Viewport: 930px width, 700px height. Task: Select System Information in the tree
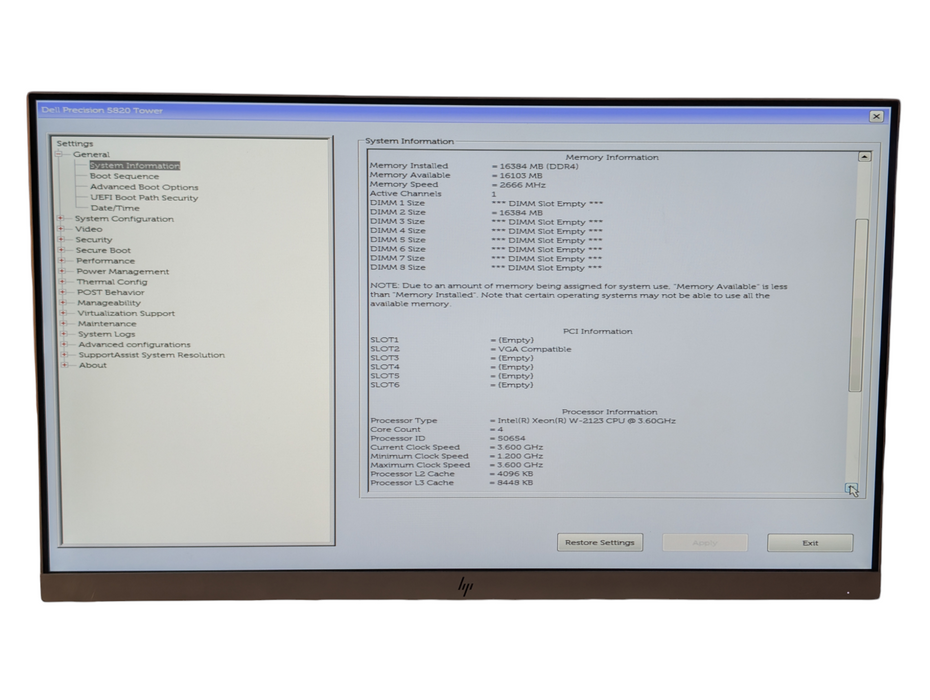pos(135,166)
